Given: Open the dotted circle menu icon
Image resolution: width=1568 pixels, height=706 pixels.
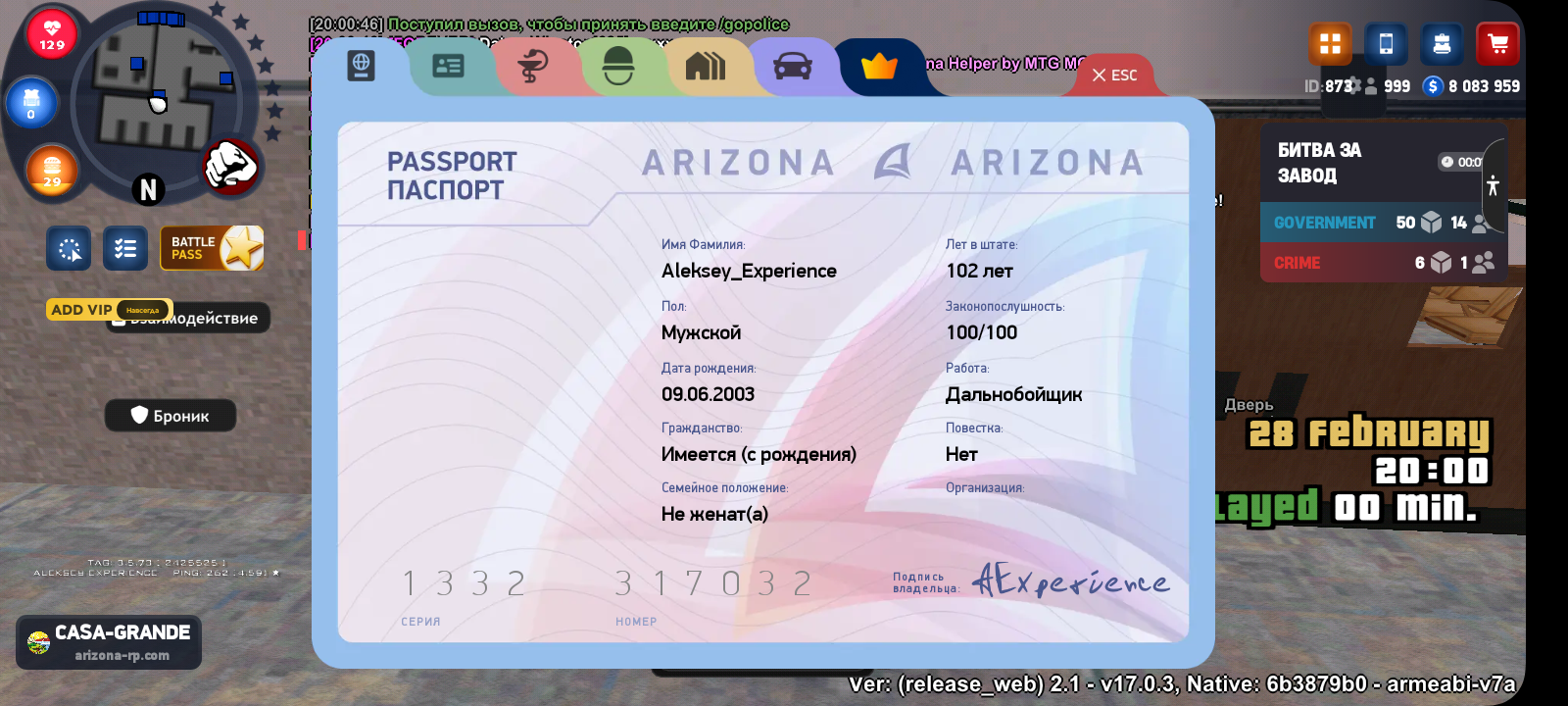Looking at the screenshot, I should coord(69,249).
